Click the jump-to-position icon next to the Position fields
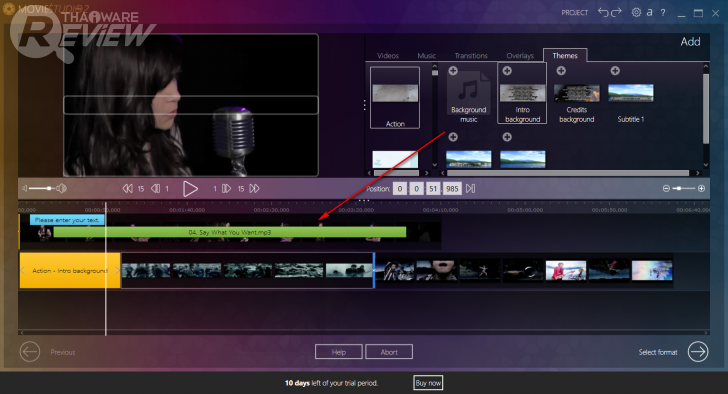Screen dimensions: 728x394 point(470,188)
